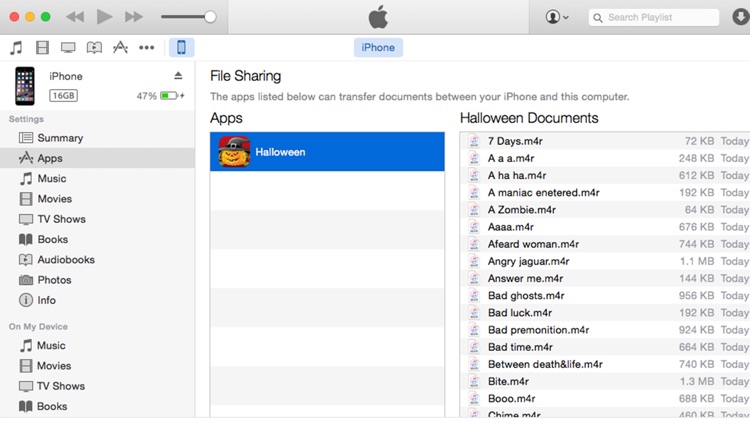The image size is (750, 422).
Task: Select file Angry jaguar.m4r
Action: tap(605, 262)
